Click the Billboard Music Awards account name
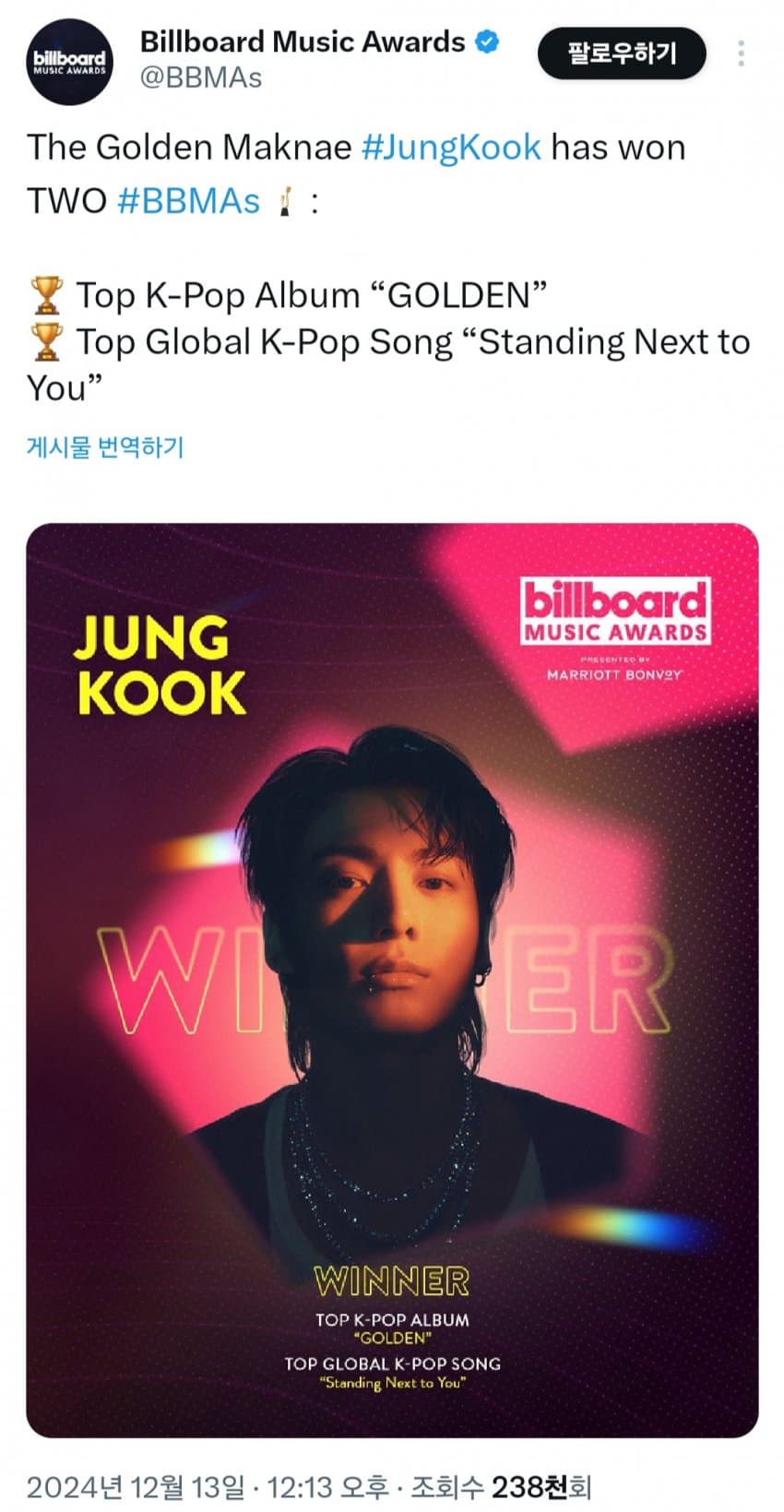The image size is (784, 1512). 303,42
